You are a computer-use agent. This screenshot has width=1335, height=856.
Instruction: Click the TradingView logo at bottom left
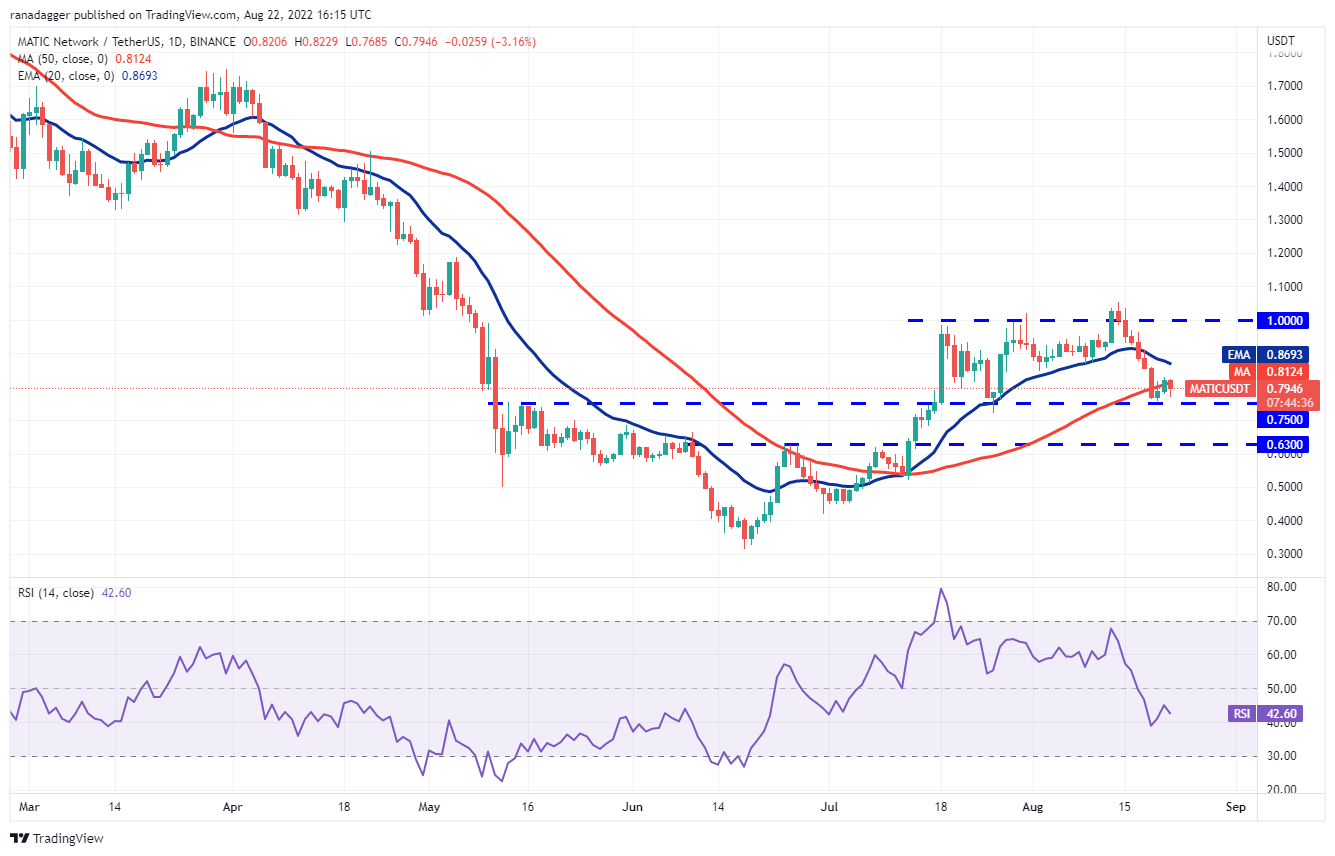click(x=57, y=838)
